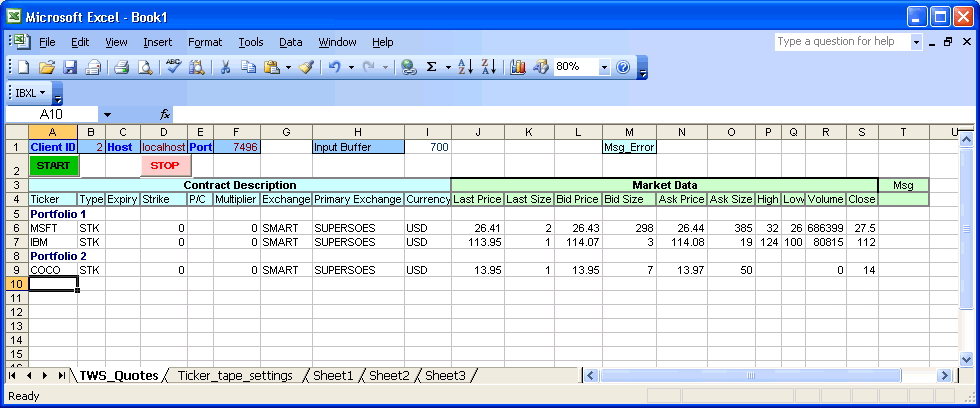Switch to the Sheet1 tab
The image size is (980, 408).
point(333,376)
